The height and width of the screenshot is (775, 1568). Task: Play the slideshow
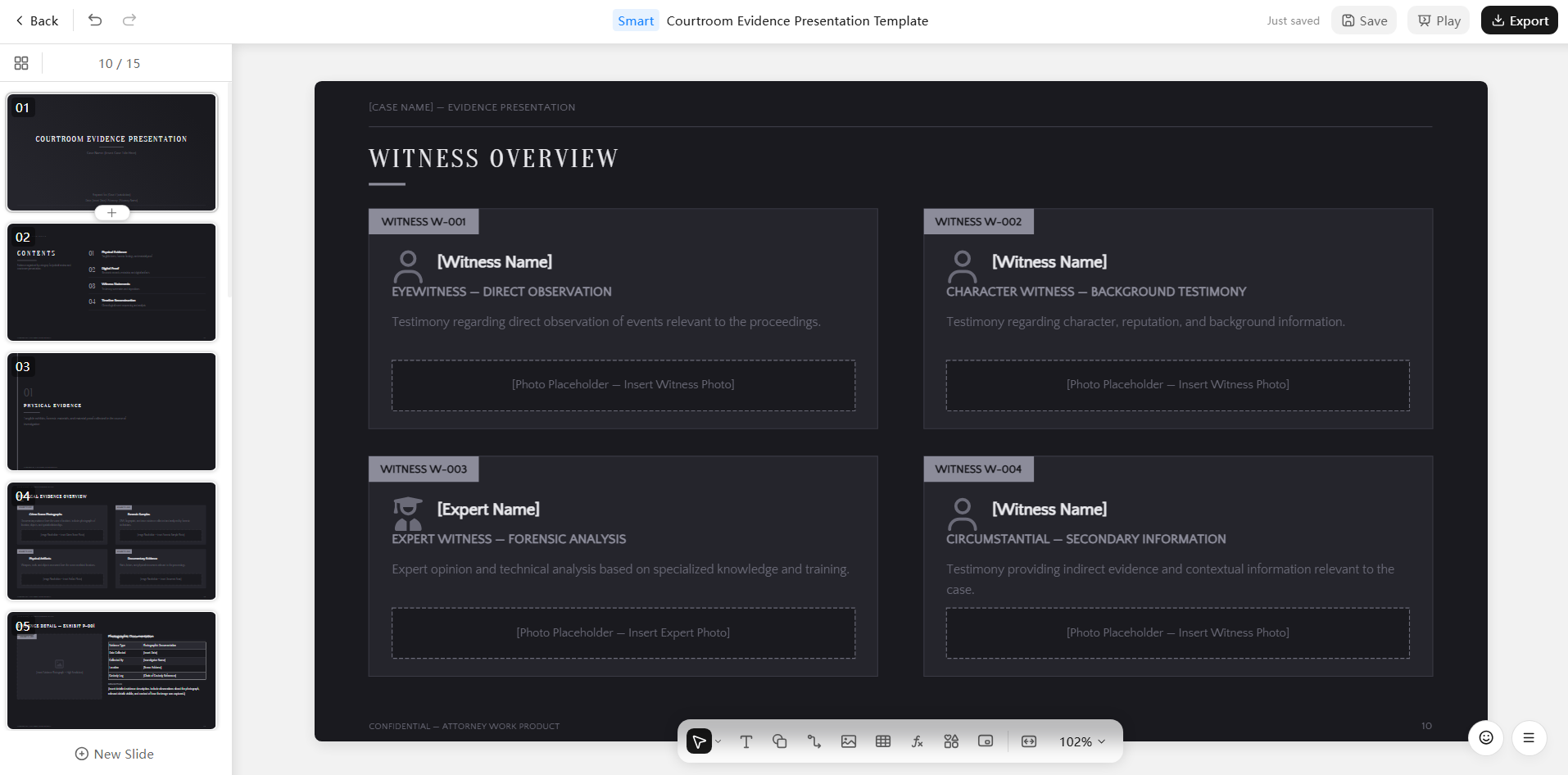(x=1439, y=20)
